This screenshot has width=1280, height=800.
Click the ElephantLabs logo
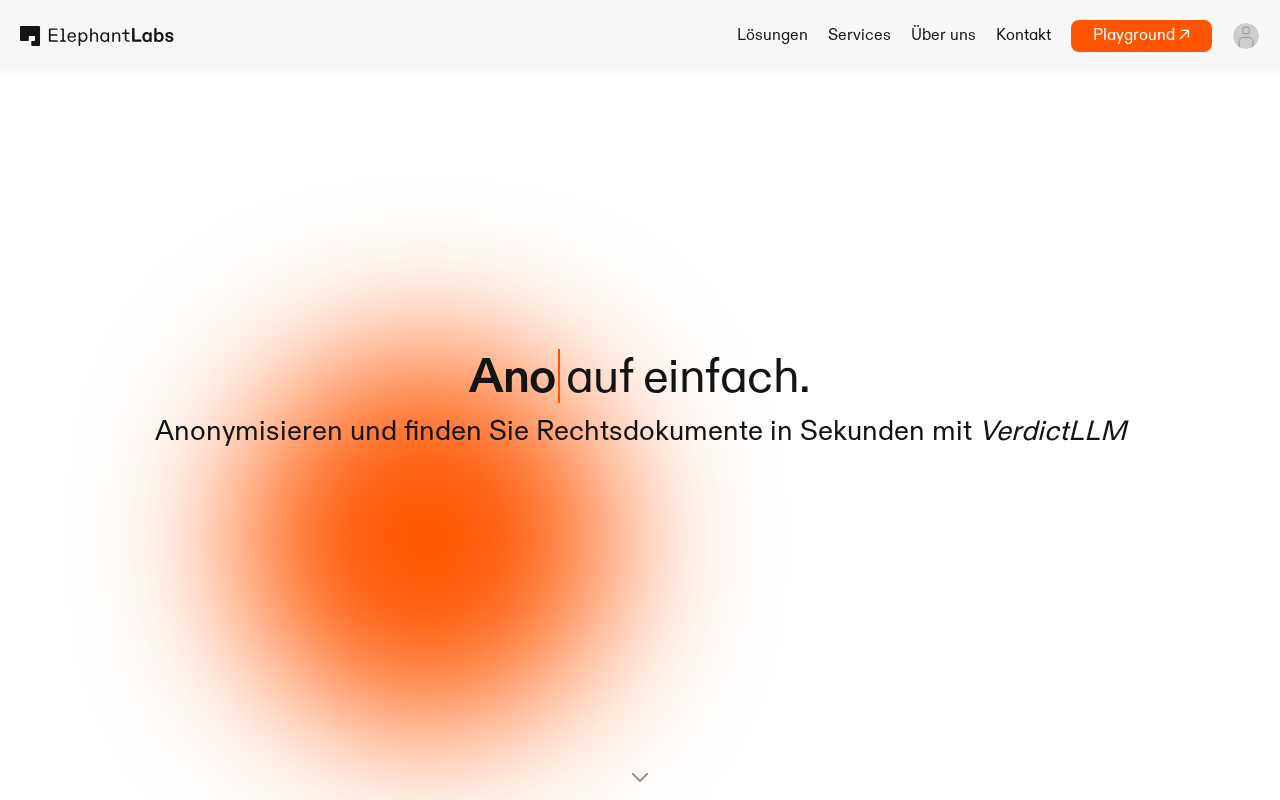(97, 36)
